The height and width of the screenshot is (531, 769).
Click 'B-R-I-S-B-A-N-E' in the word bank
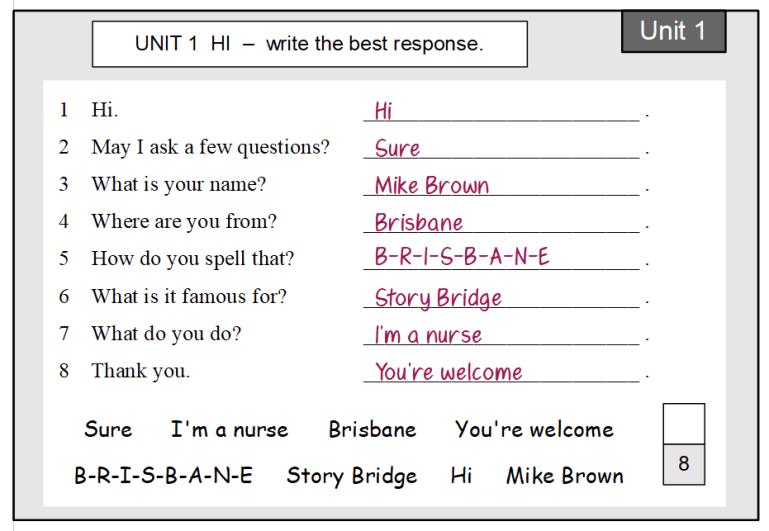[x=163, y=476]
